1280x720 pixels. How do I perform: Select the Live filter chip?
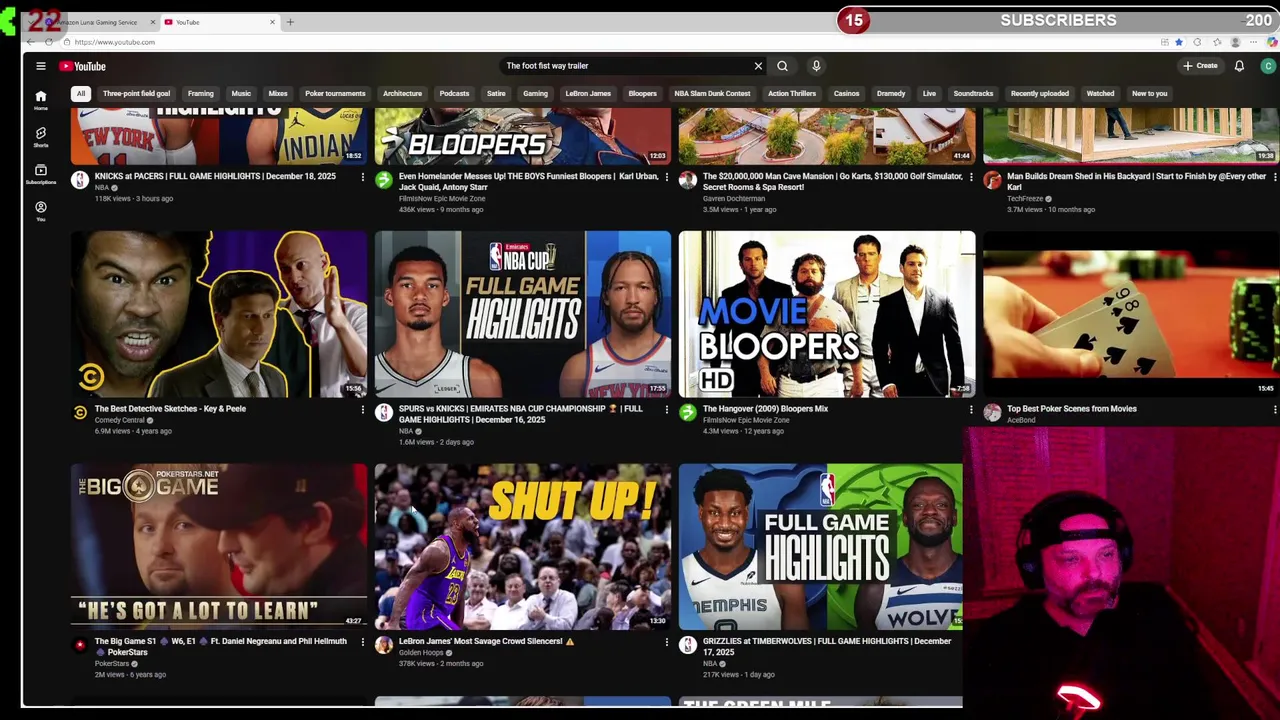pyautogui.click(x=929, y=94)
